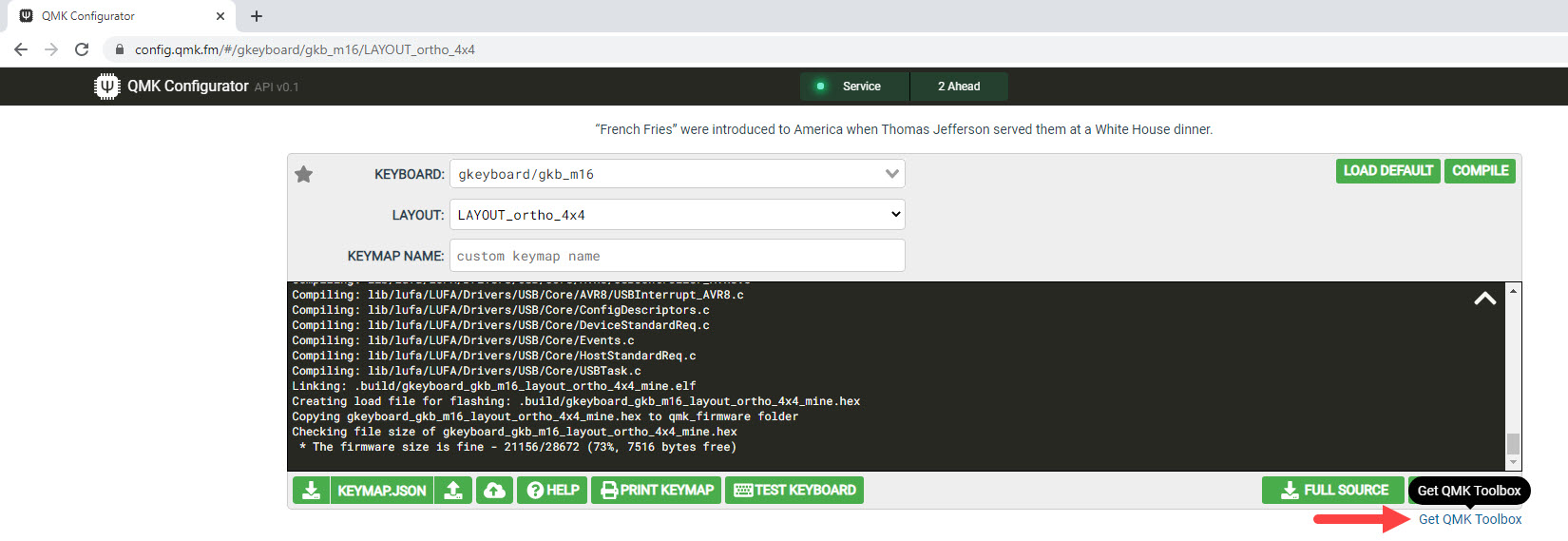Viewport: 1568px width, 541px height.
Task: Go back using browser back arrow
Action: [21, 49]
